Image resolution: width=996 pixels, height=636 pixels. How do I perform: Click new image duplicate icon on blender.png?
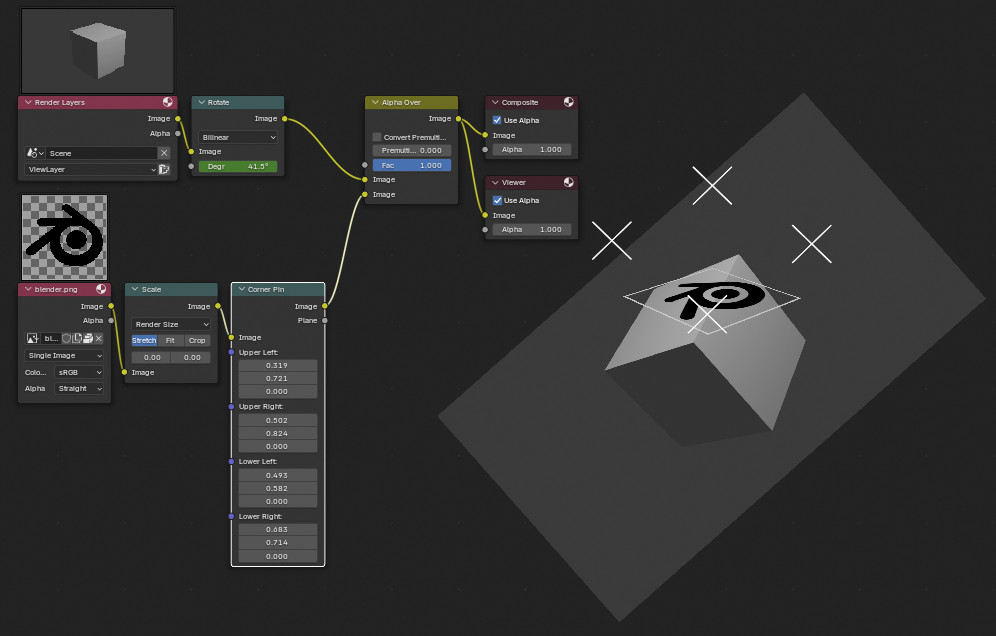coord(77,339)
